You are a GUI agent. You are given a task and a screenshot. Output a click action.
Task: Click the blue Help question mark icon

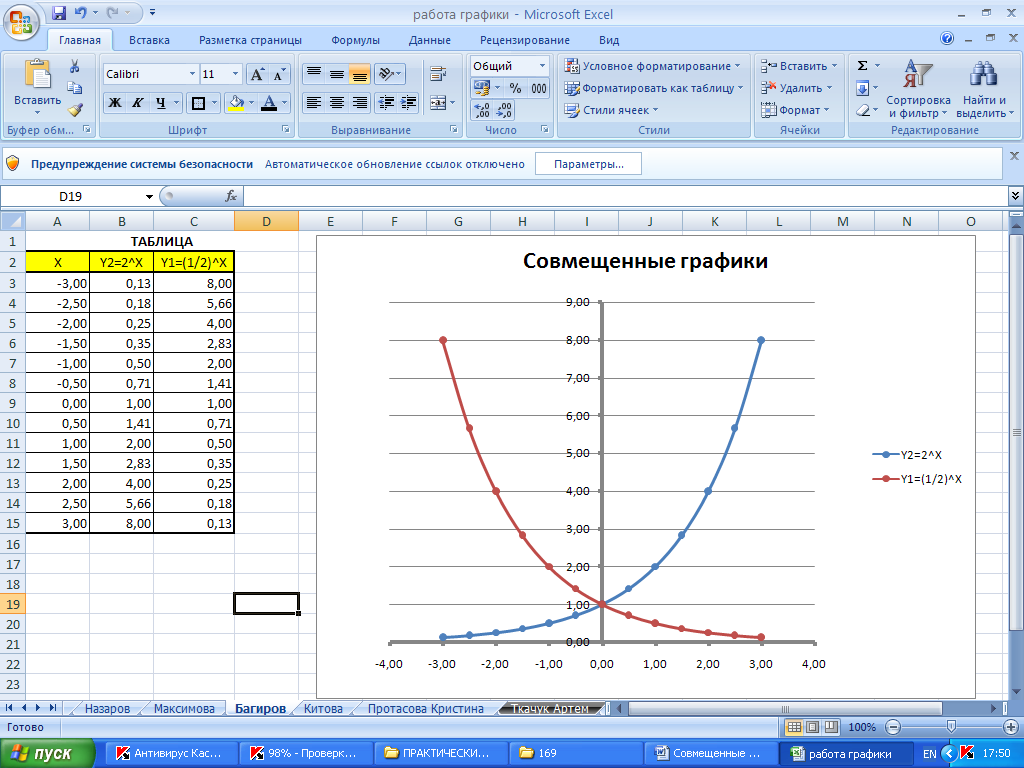point(947,39)
